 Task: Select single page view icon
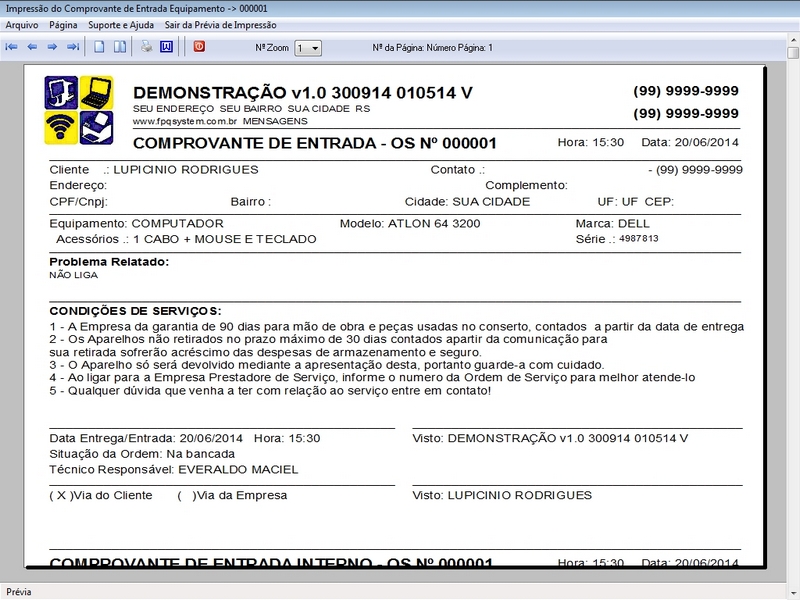point(99,47)
